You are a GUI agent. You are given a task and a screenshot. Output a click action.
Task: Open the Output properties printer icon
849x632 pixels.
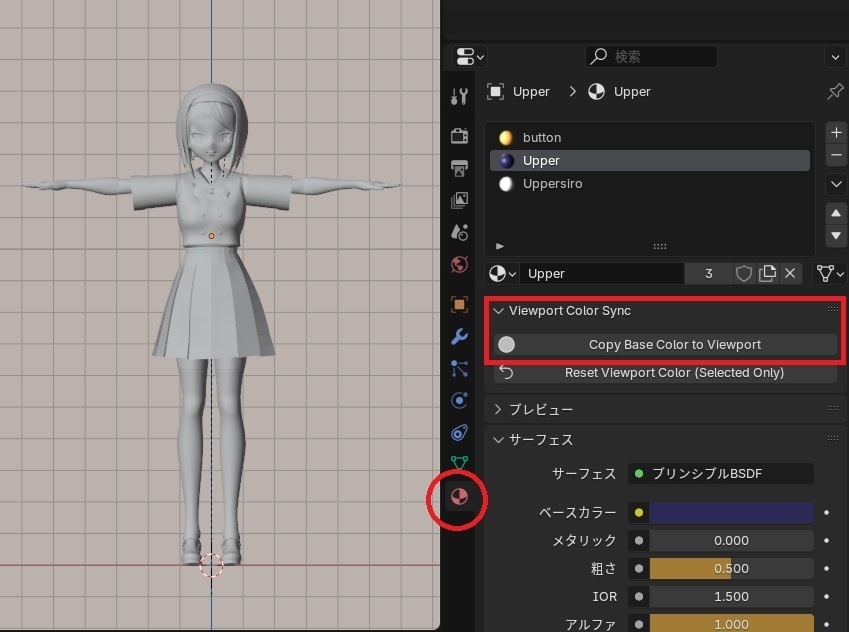[x=458, y=169]
